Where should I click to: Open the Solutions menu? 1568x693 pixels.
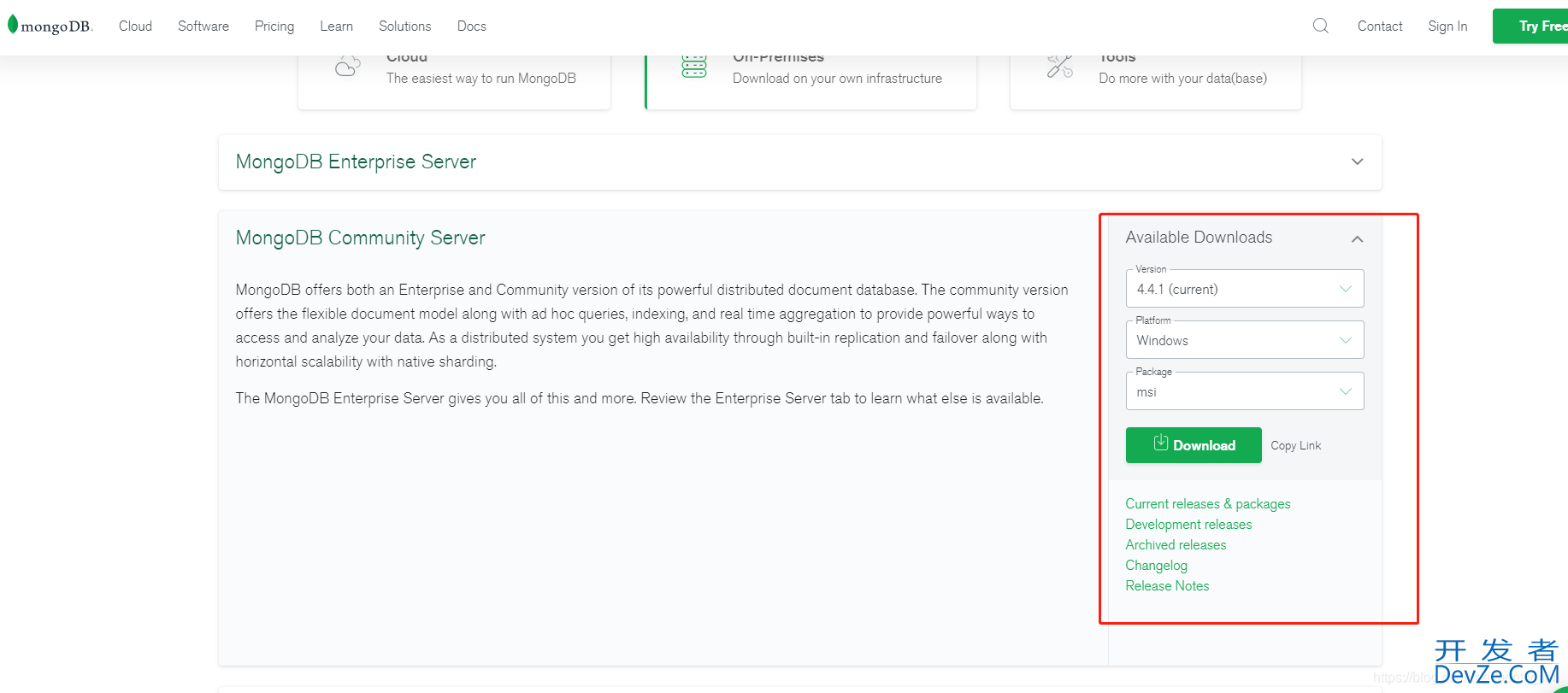click(405, 26)
